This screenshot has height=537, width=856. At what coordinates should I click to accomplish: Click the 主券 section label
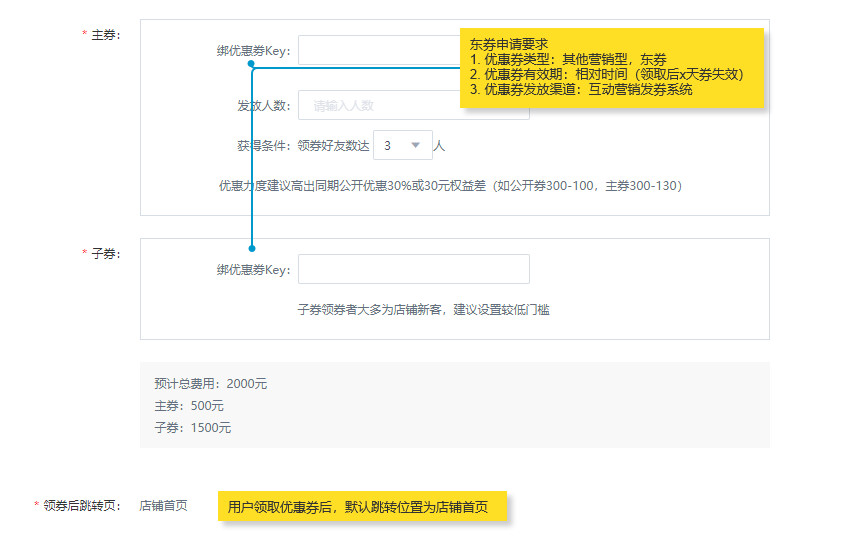[x=105, y=35]
